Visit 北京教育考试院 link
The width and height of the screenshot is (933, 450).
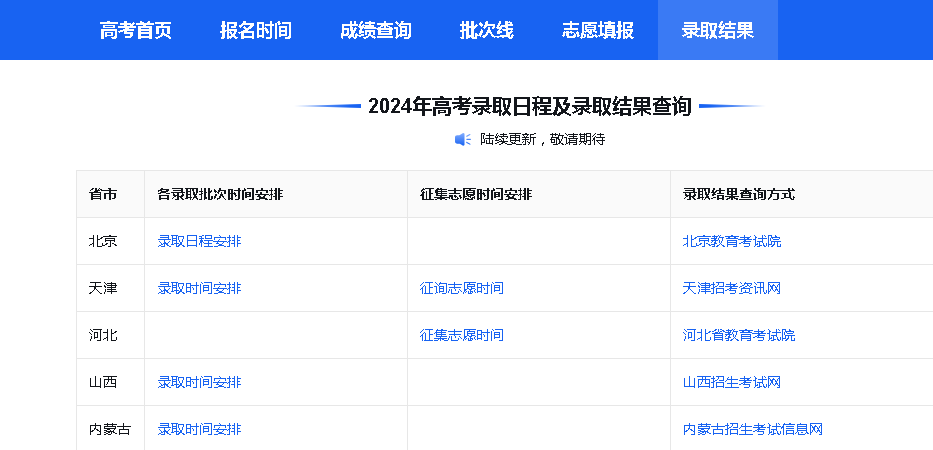click(x=732, y=241)
